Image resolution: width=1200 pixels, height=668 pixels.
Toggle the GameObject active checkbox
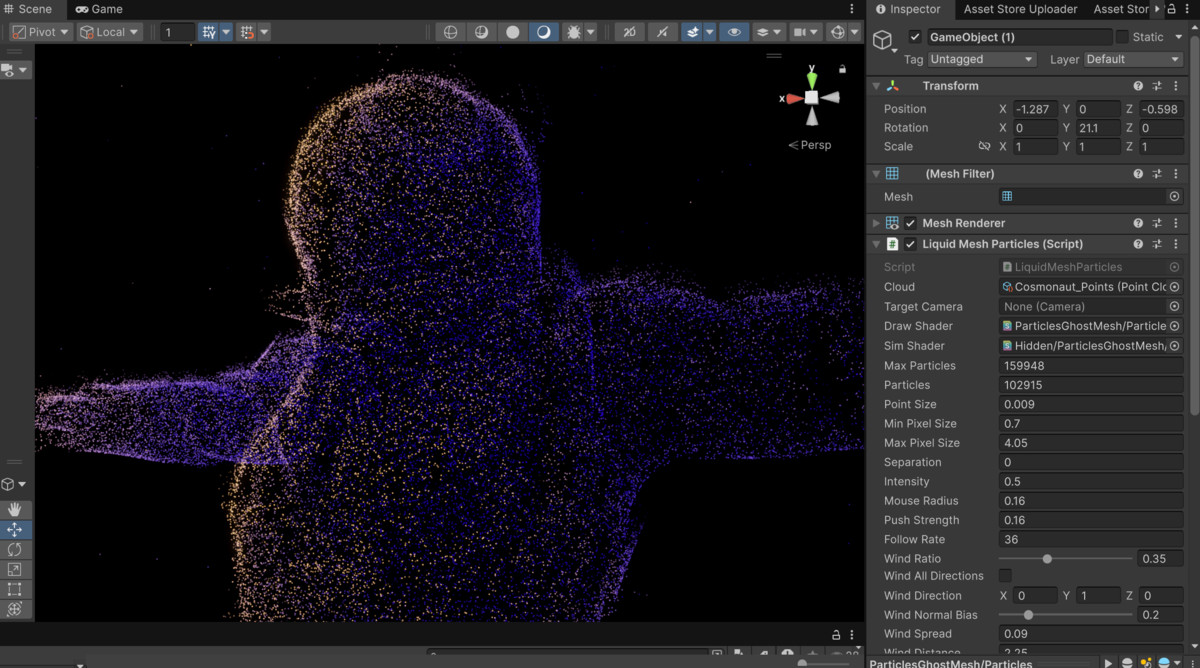tap(915, 37)
